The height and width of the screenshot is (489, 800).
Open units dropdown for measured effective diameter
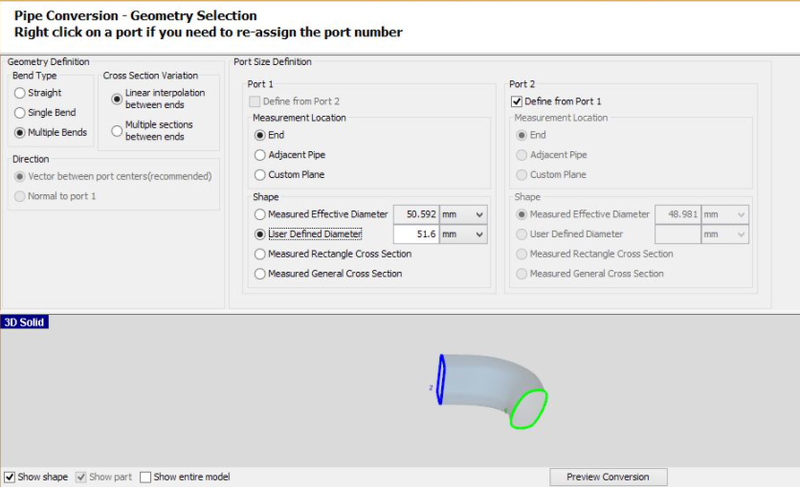[x=463, y=214]
